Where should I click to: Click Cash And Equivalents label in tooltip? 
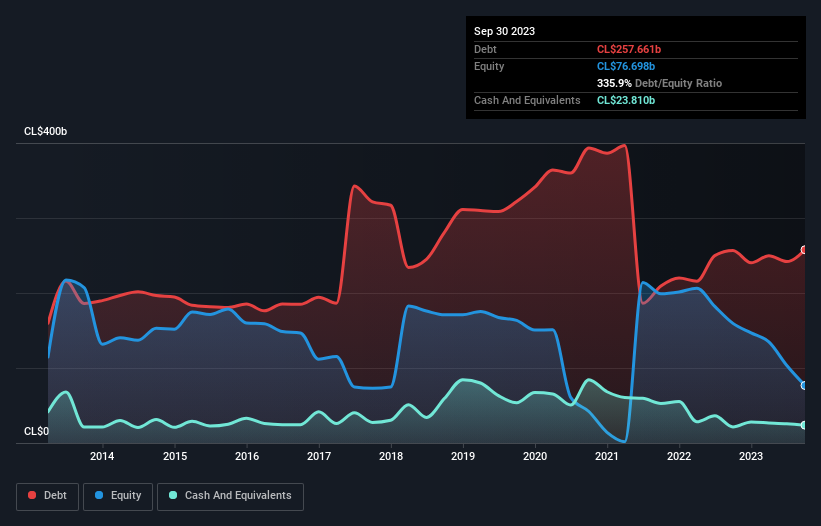(527, 100)
